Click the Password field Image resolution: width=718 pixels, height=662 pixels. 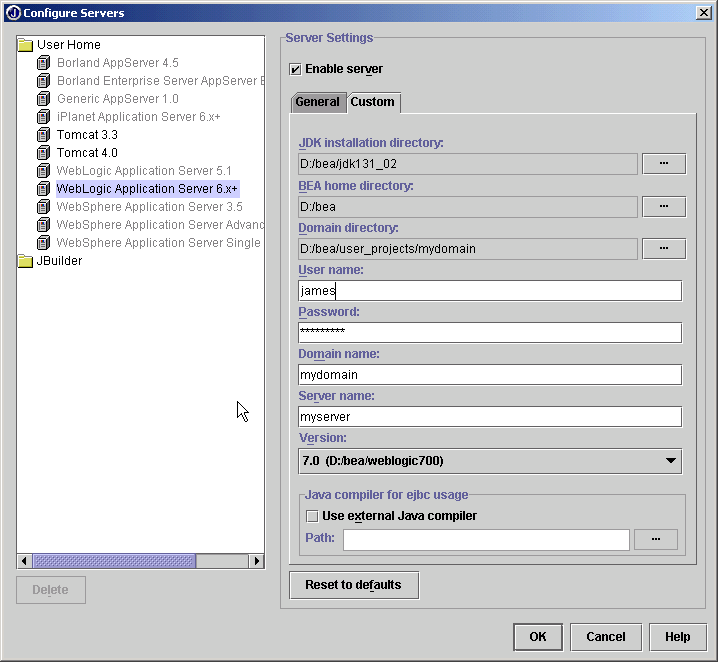[x=490, y=333]
